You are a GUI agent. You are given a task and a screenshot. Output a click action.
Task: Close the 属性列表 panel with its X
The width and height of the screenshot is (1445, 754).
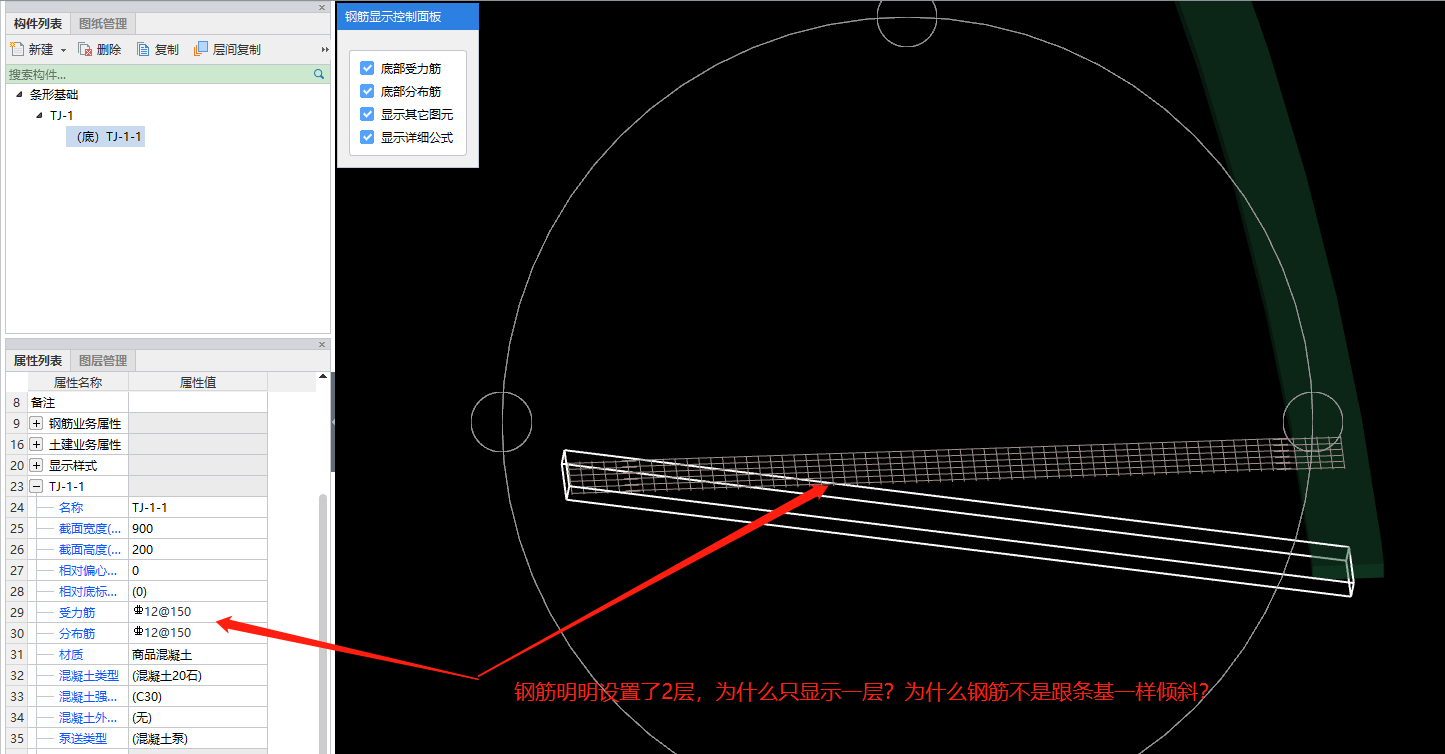click(x=322, y=344)
